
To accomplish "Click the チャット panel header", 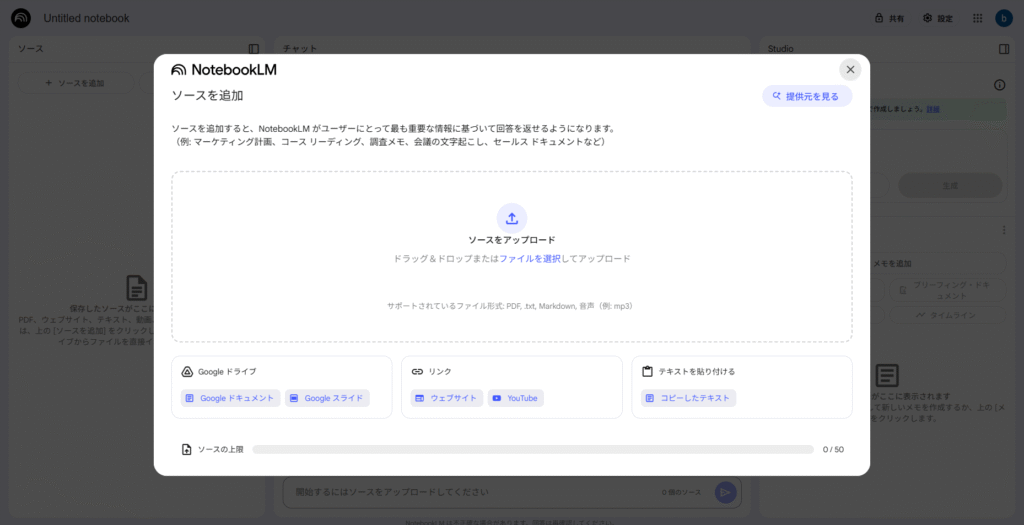I will point(300,49).
